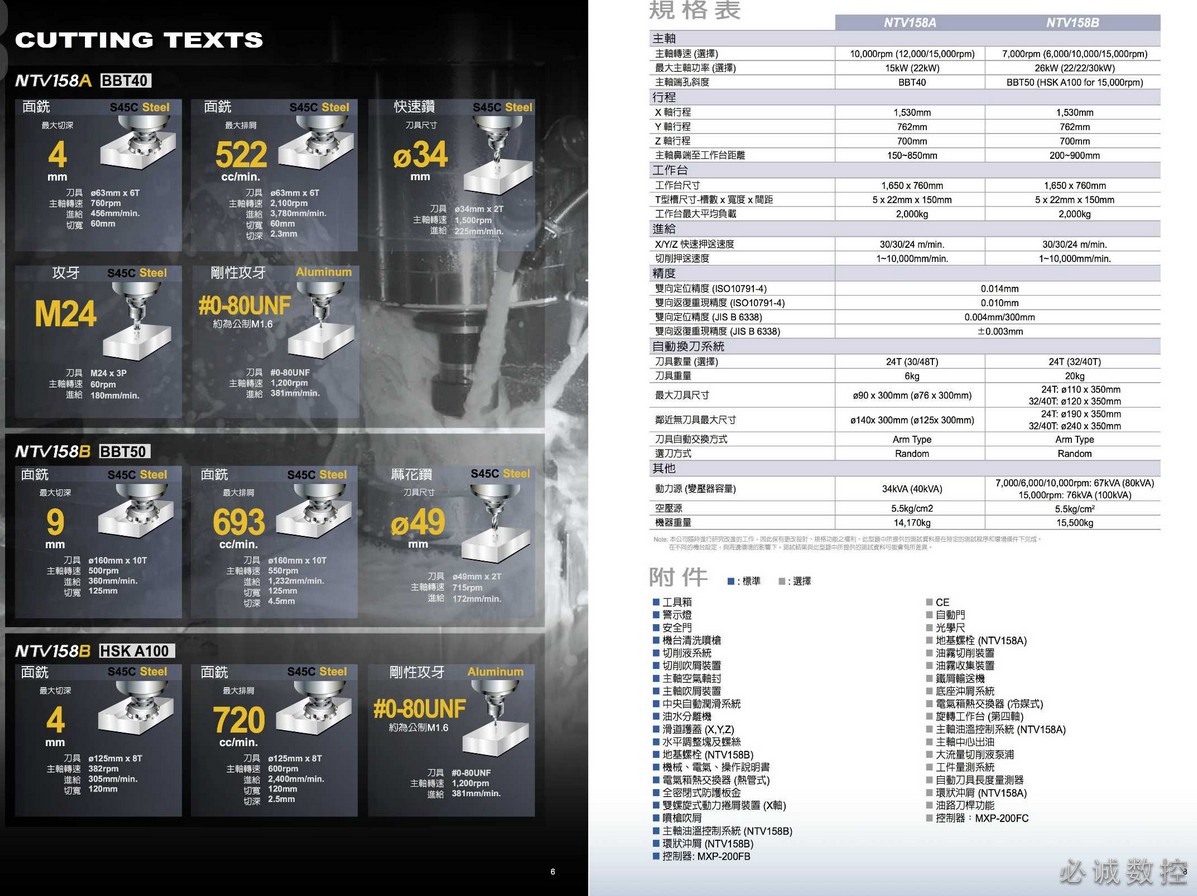1197x896 pixels.
Task: Select the "15,500kg" machine weight
Action: coord(1075,523)
